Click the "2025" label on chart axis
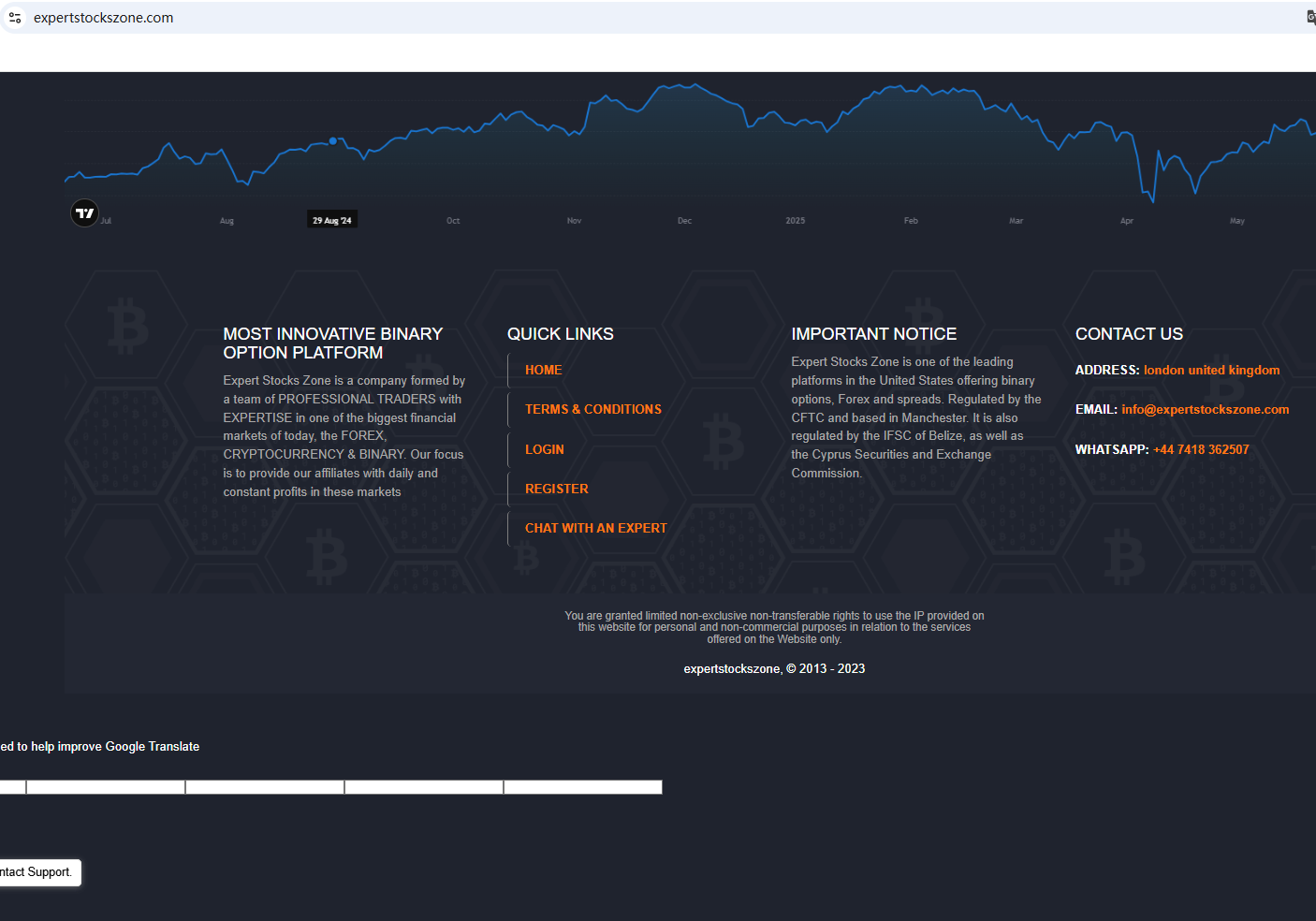The height and width of the screenshot is (921, 1316). pos(796,221)
